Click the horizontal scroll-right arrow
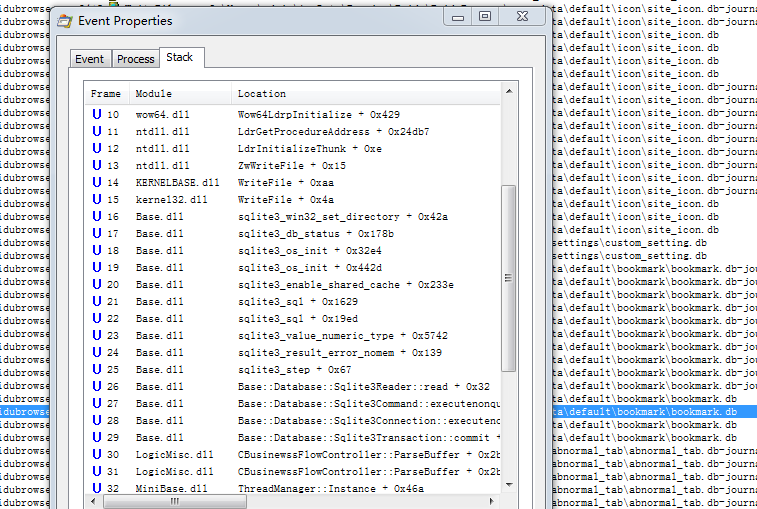Screen dimensions: 757x509 coord(491,501)
